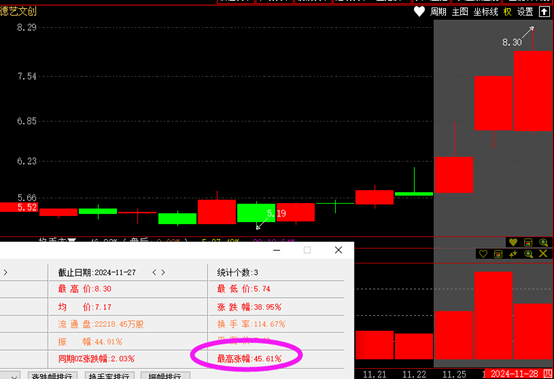Viewport: 554px width, 379px height.
Task: Click the magnifier zoom icon in the lower panel
Action: [529, 254]
